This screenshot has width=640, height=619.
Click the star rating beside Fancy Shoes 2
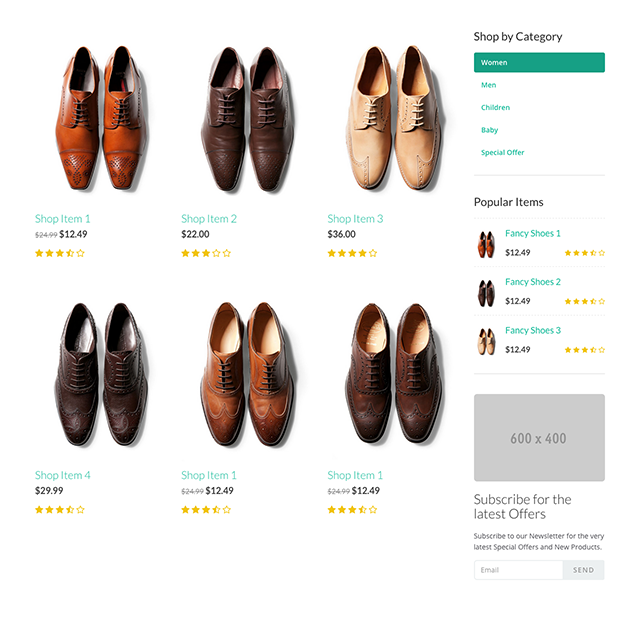(584, 302)
